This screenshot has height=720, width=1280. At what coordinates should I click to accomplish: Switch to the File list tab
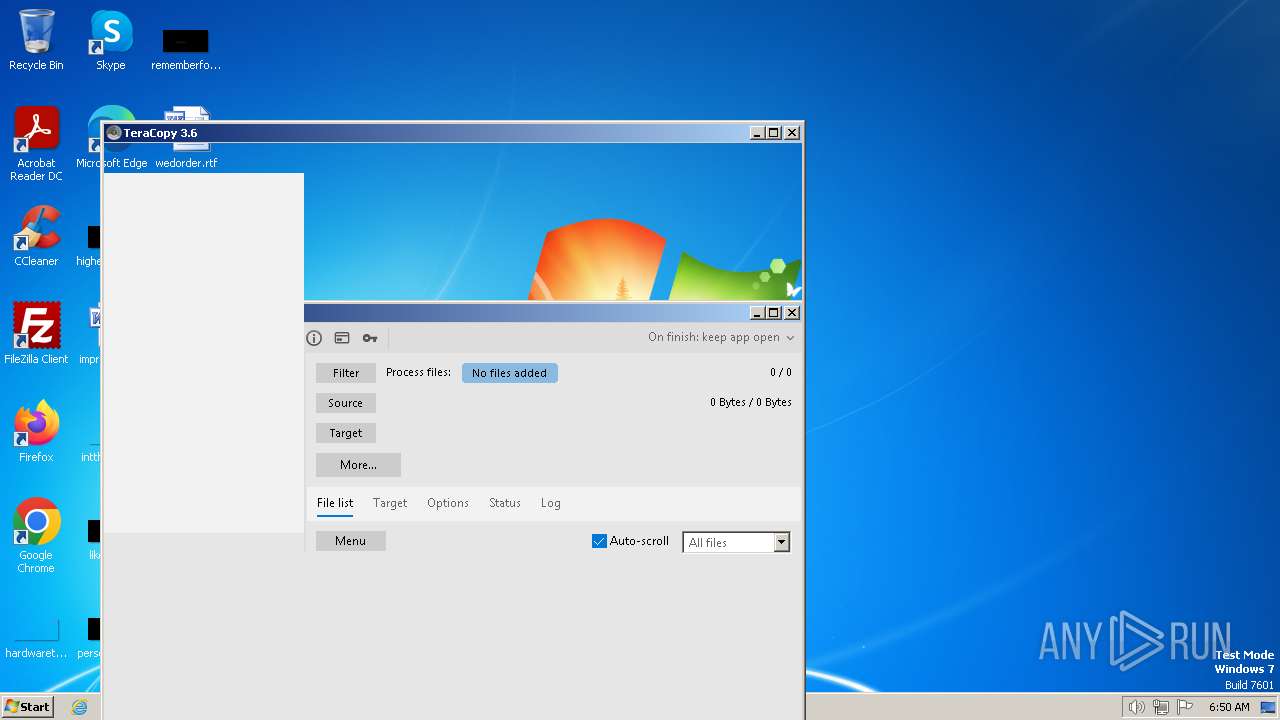tap(335, 503)
